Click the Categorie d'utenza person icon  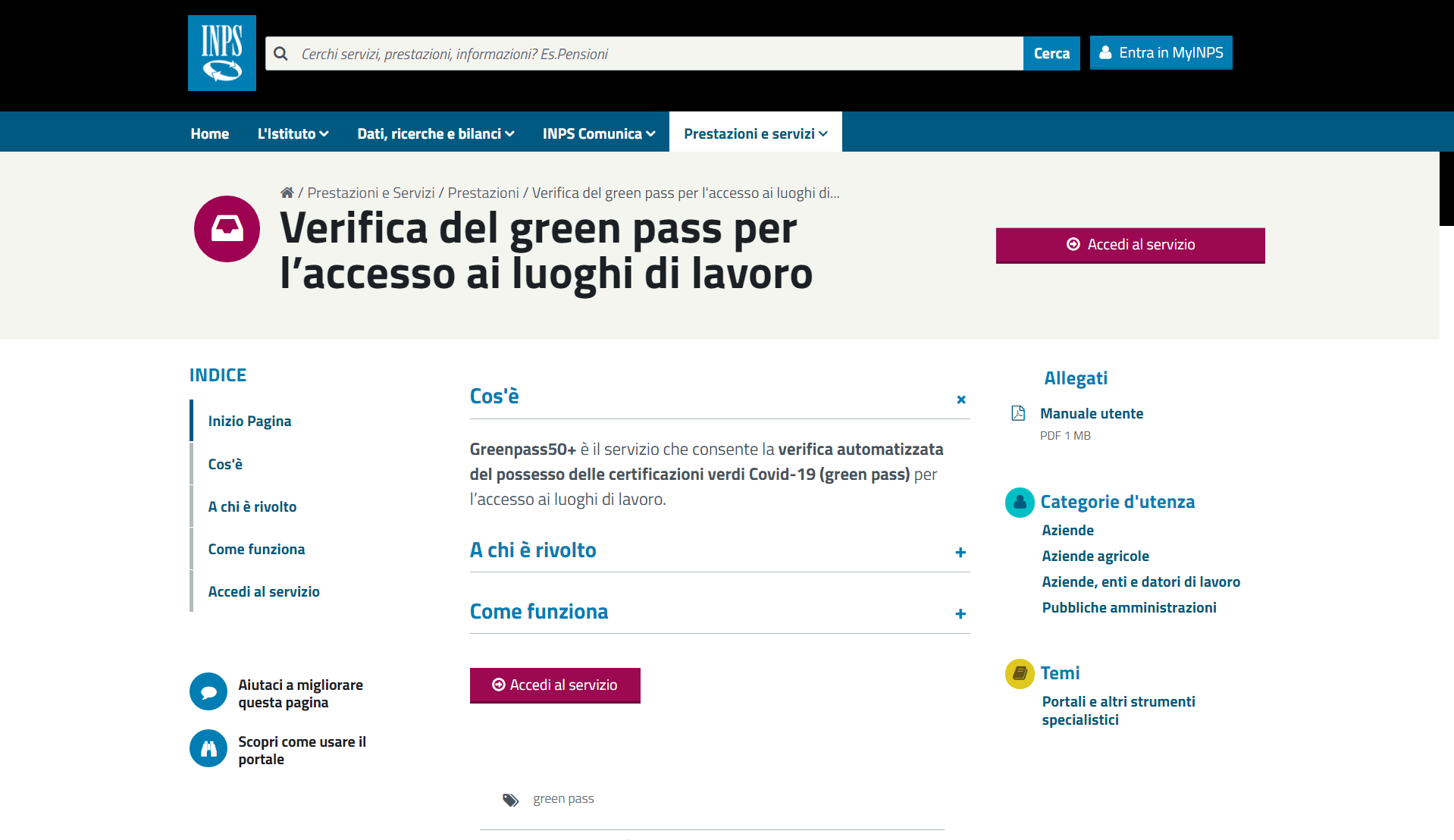pos(1020,502)
